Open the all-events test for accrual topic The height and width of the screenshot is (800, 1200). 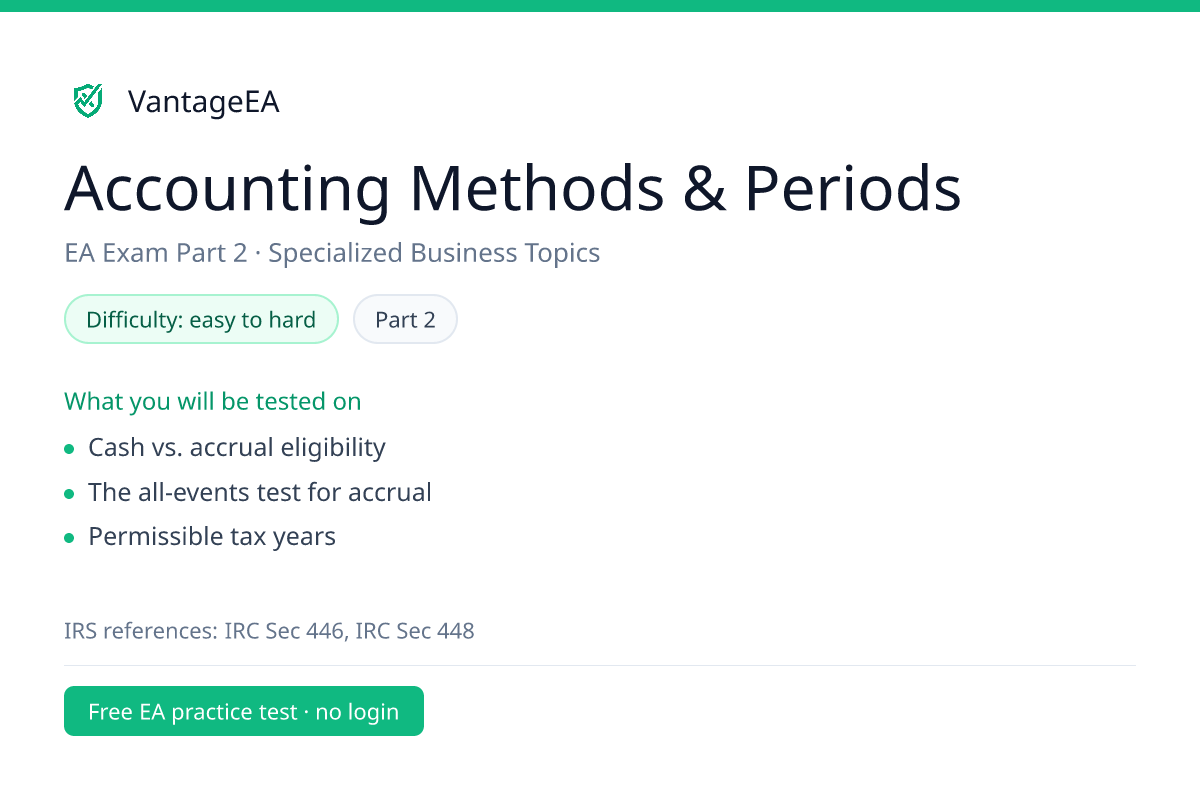[x=260, y=492]
